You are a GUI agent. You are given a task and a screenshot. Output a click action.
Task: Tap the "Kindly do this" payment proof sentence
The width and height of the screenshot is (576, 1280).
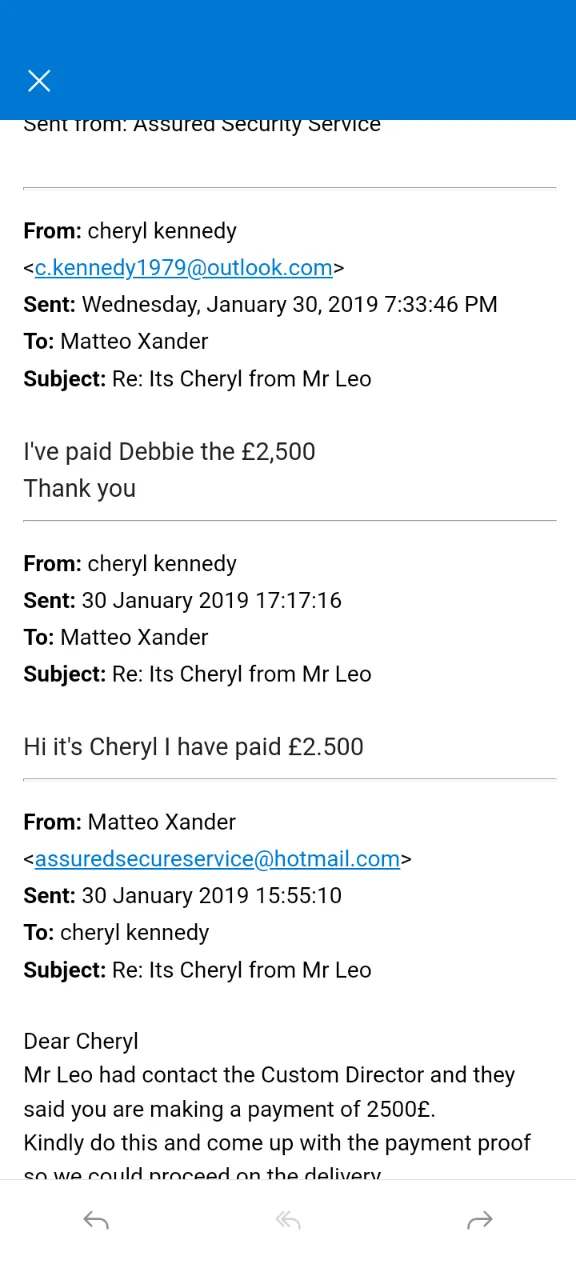(277, 1143)
